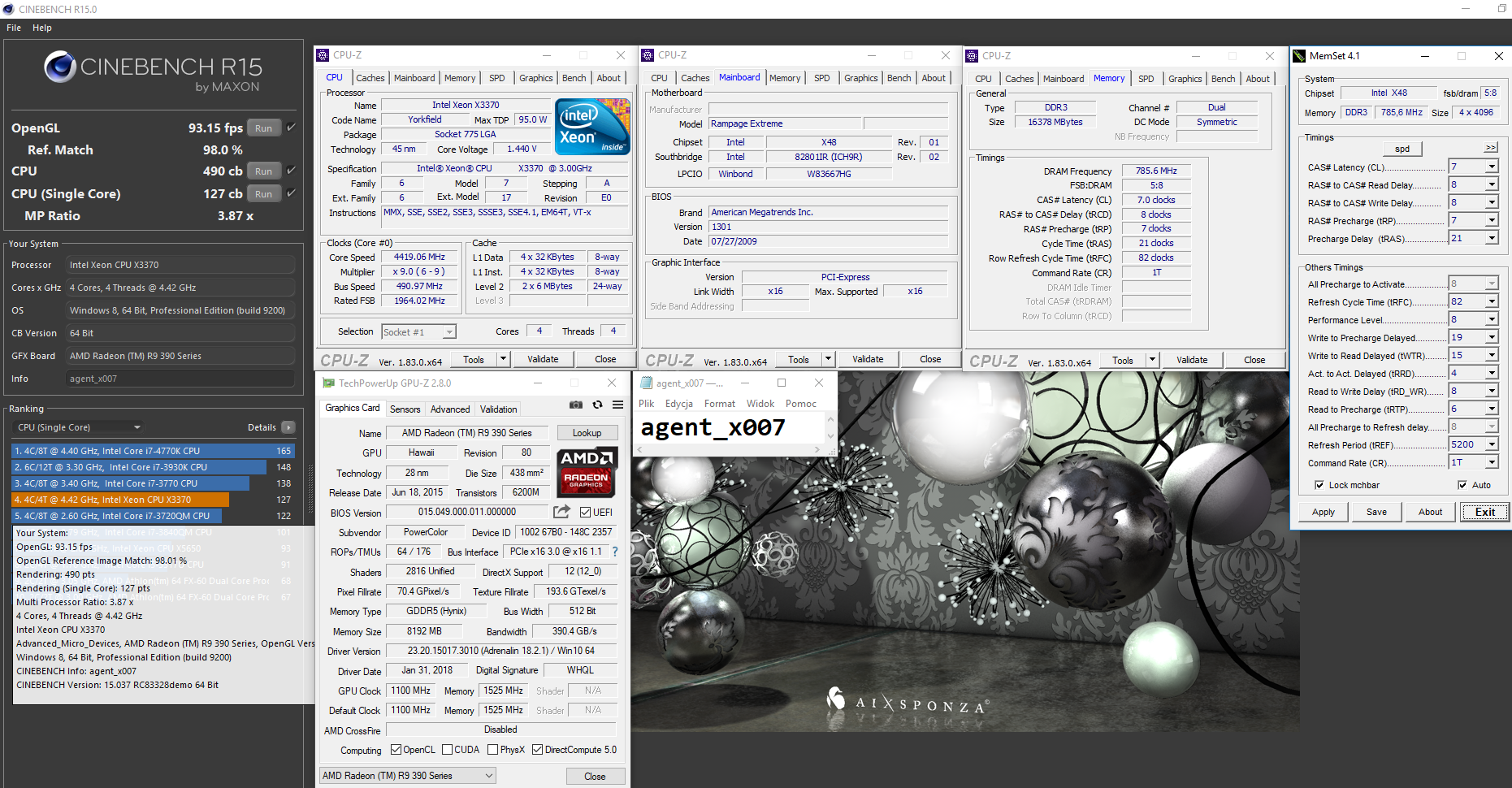Toggle the PhysX checkbox in GPU-Z

pos(492,750)
